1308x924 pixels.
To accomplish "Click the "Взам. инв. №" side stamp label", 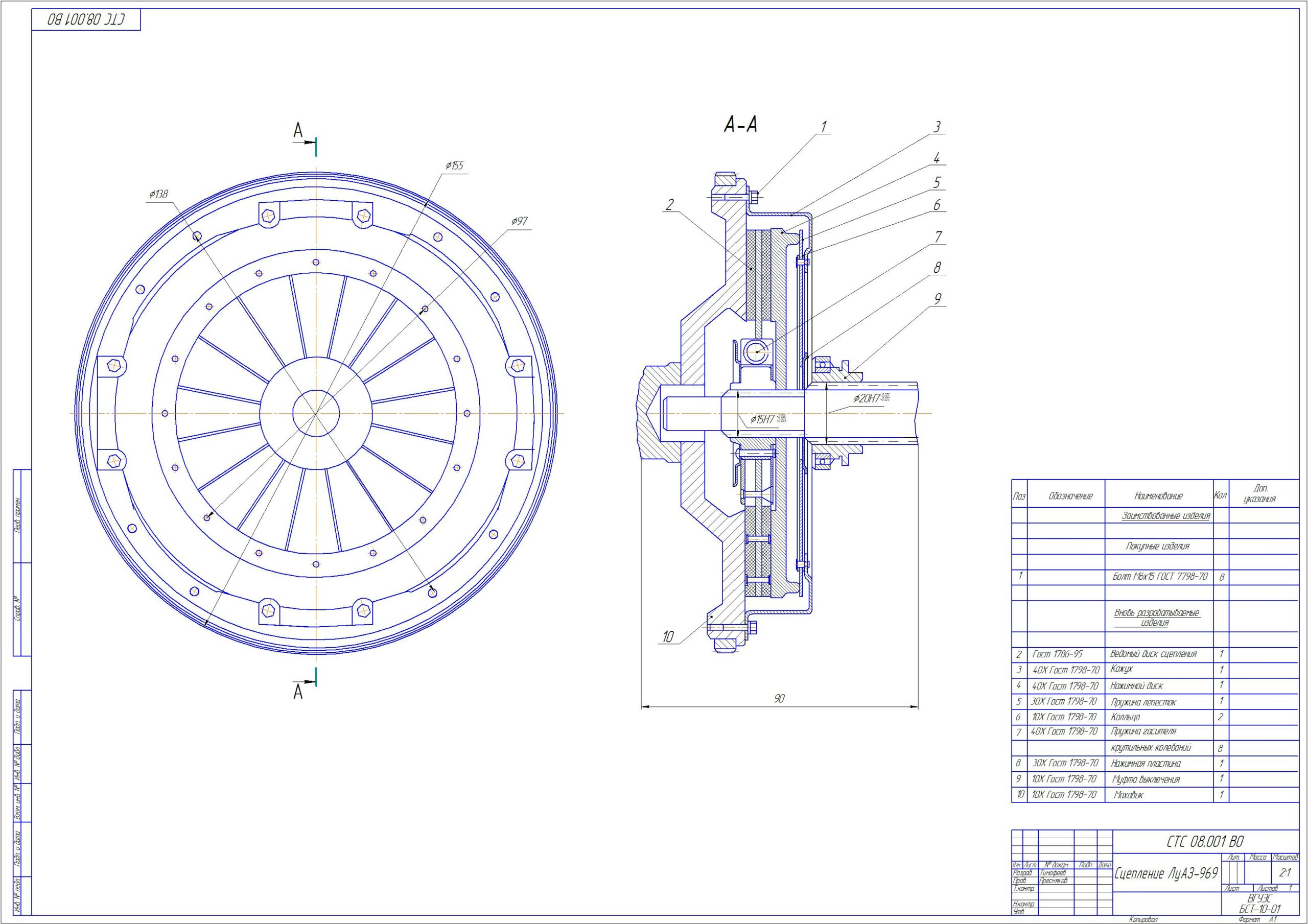I will [x=18, y=801].
